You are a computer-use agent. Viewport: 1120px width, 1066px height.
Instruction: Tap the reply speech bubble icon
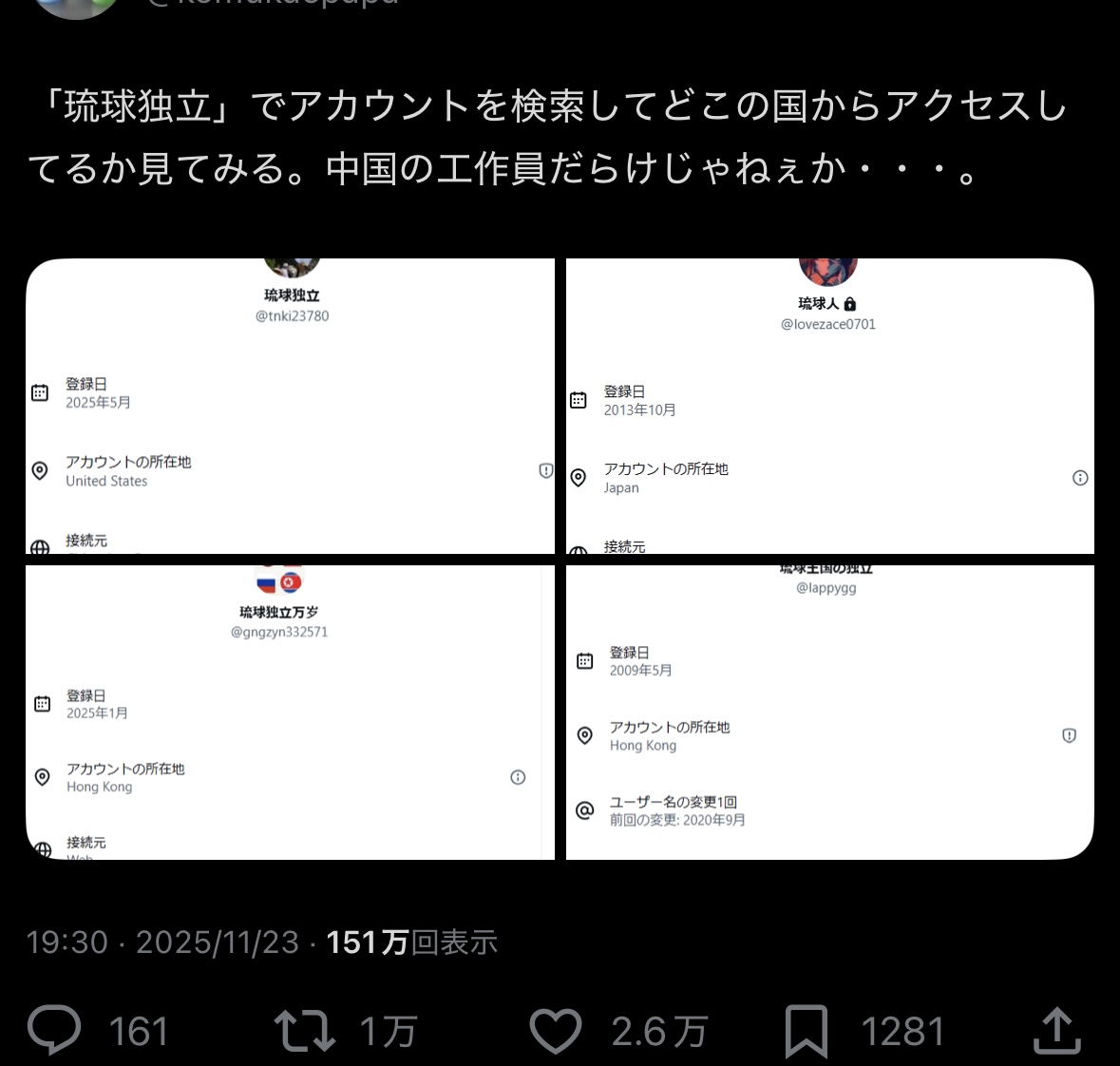coord(54,1030)
